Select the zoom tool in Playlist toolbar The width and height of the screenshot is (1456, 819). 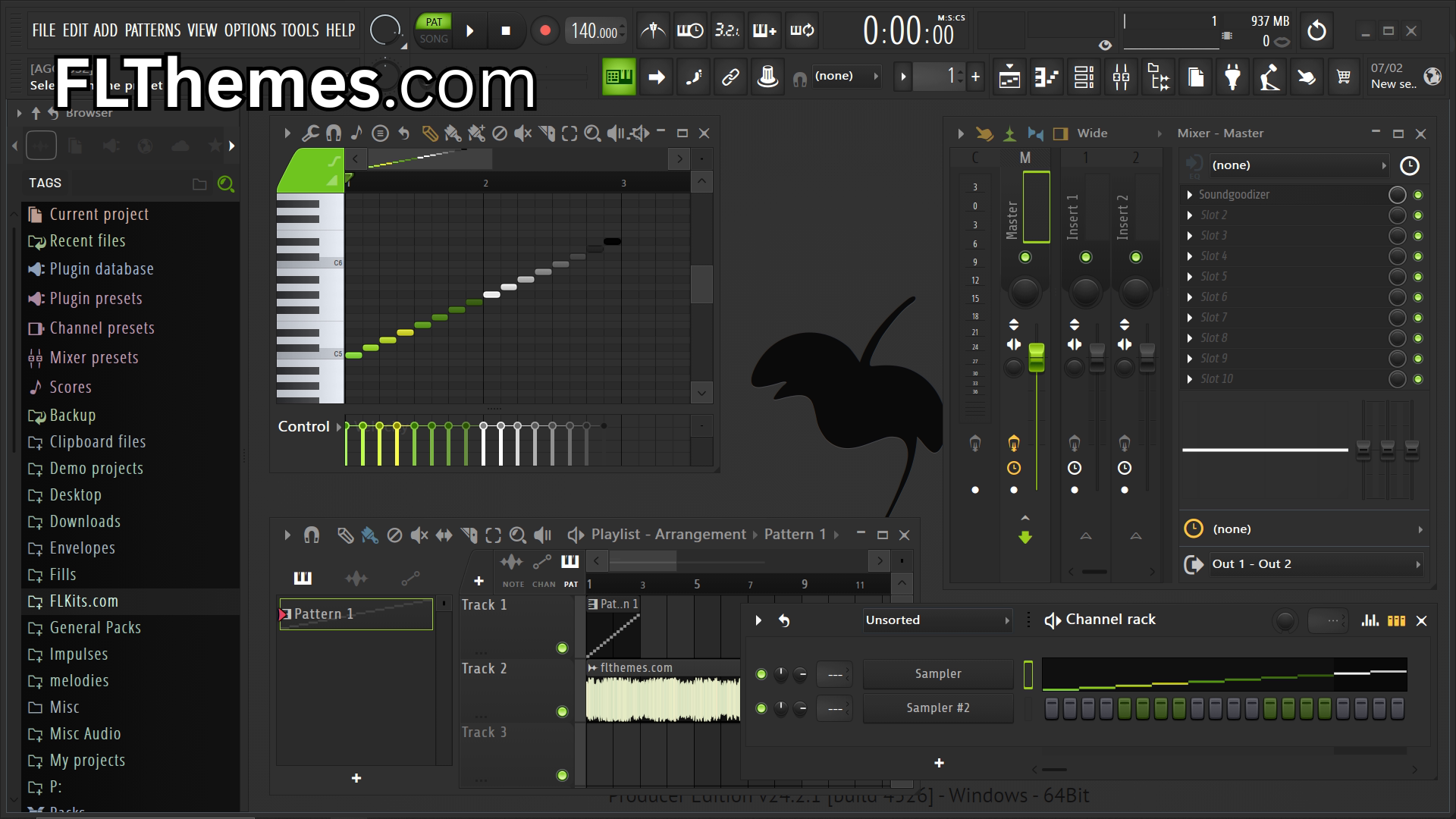(518, 535)
